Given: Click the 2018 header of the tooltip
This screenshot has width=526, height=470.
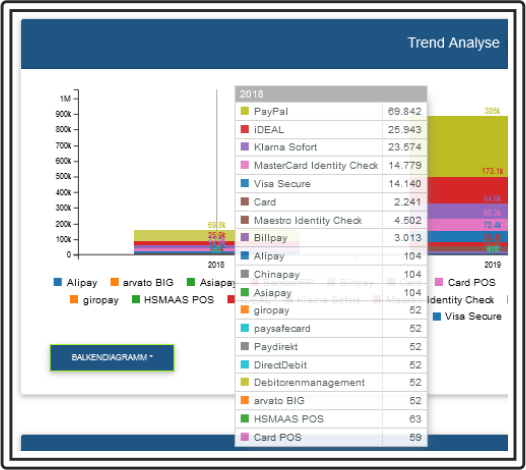Looking at the screenshot, I should point(331,94).
